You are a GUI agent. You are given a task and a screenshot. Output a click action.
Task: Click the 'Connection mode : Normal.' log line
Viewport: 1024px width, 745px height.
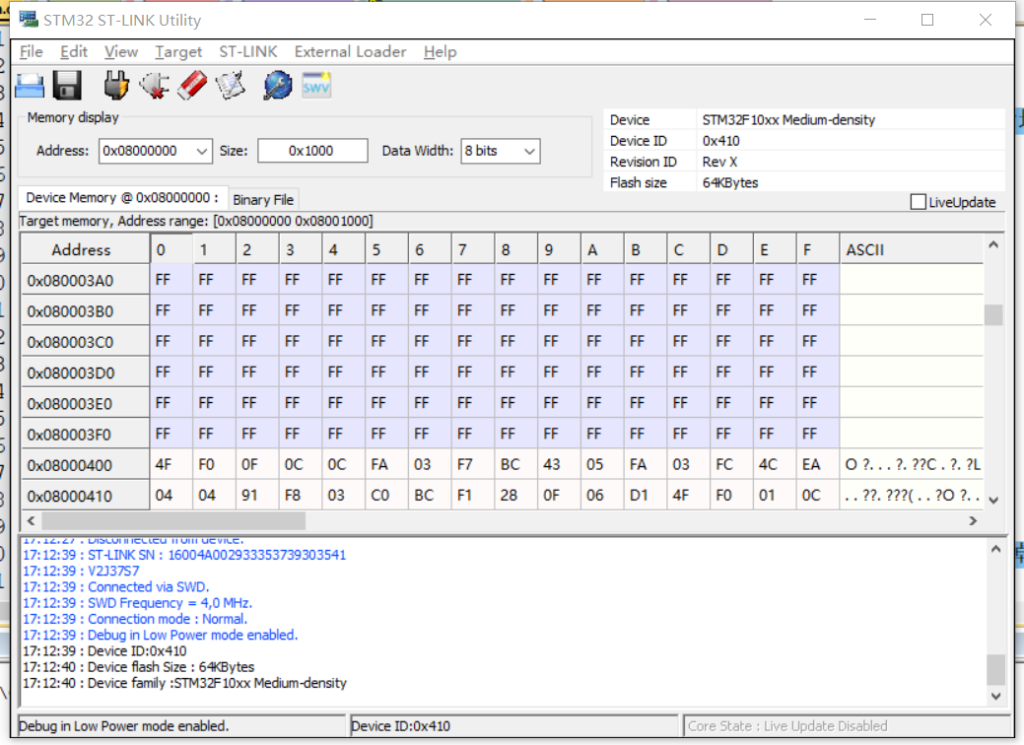135,619
